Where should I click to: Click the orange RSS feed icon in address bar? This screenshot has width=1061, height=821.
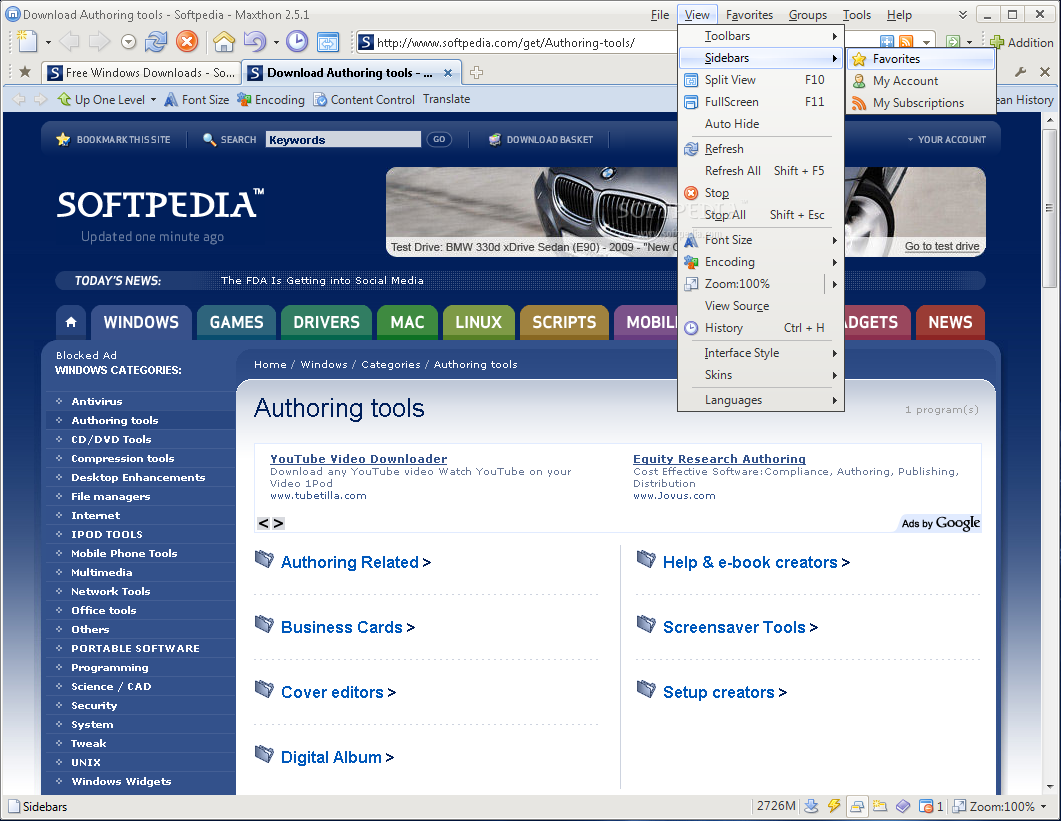click(x=905, y=43)
